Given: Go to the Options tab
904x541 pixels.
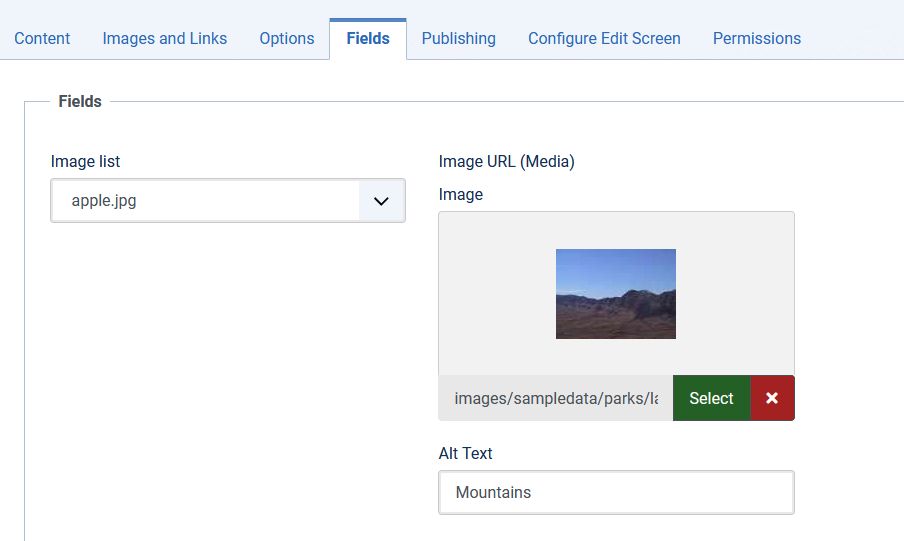Looking at the screenshot, I should (x=287, y=38).
